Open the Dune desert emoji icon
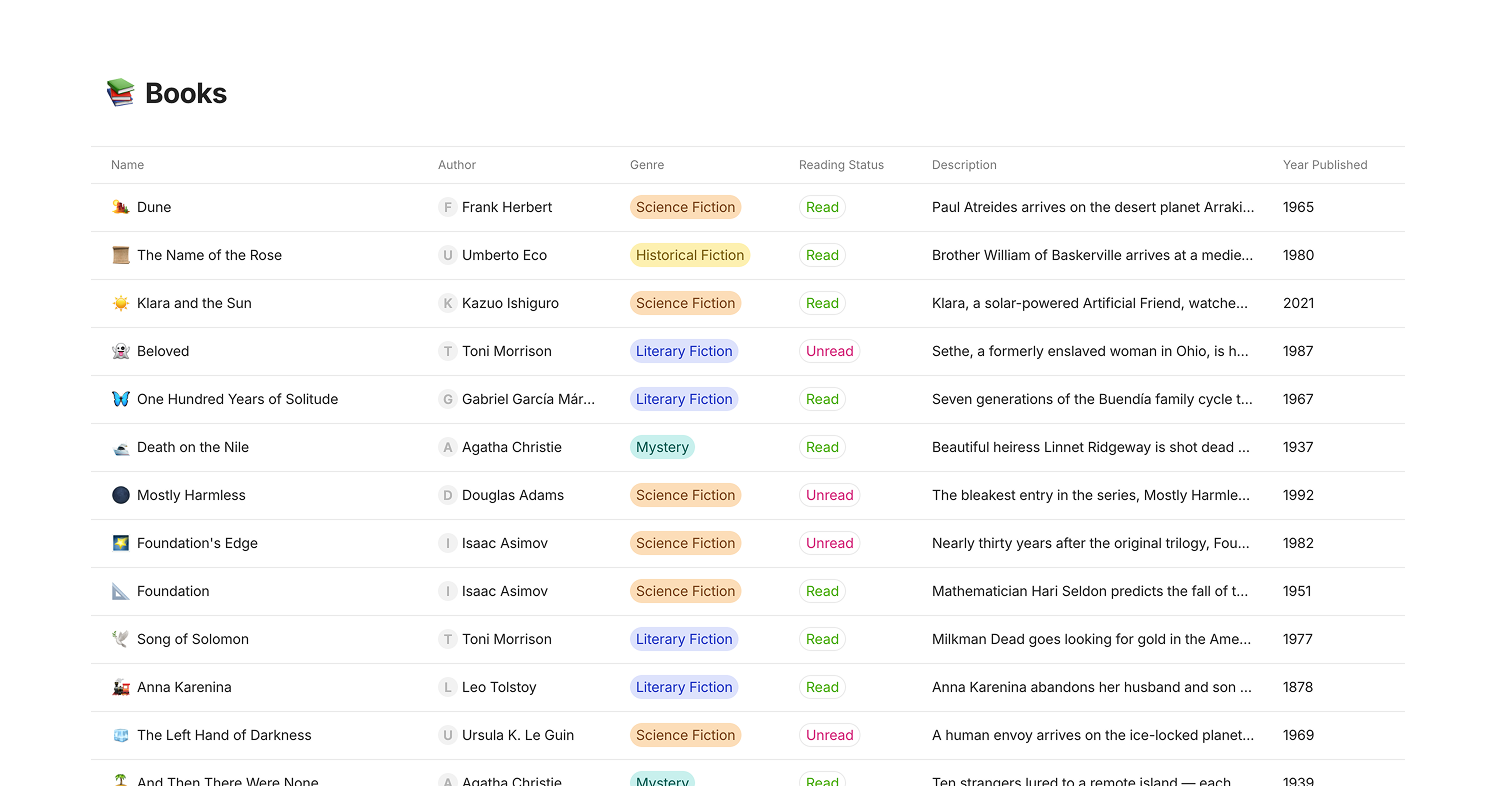This screenshot has width=1502, height=786. click(x=121, y=207)
